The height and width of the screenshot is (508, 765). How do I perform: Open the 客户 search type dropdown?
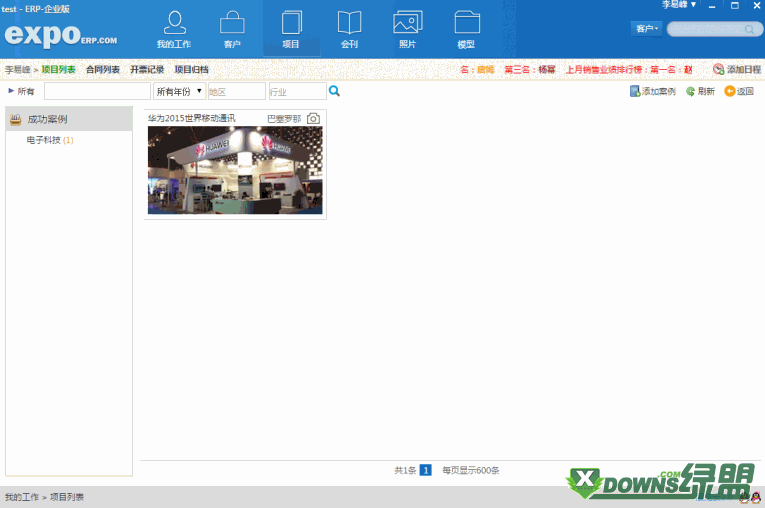pos(646,29)
